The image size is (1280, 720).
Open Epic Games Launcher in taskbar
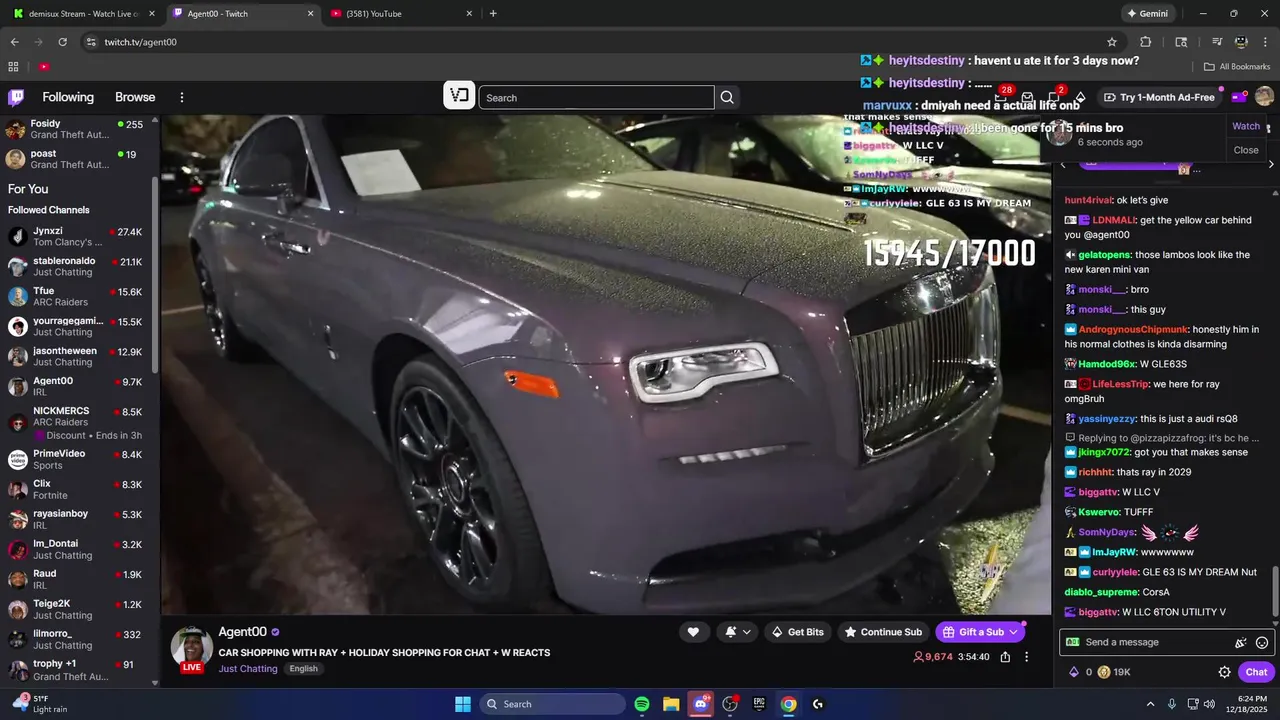coord(759,704)
